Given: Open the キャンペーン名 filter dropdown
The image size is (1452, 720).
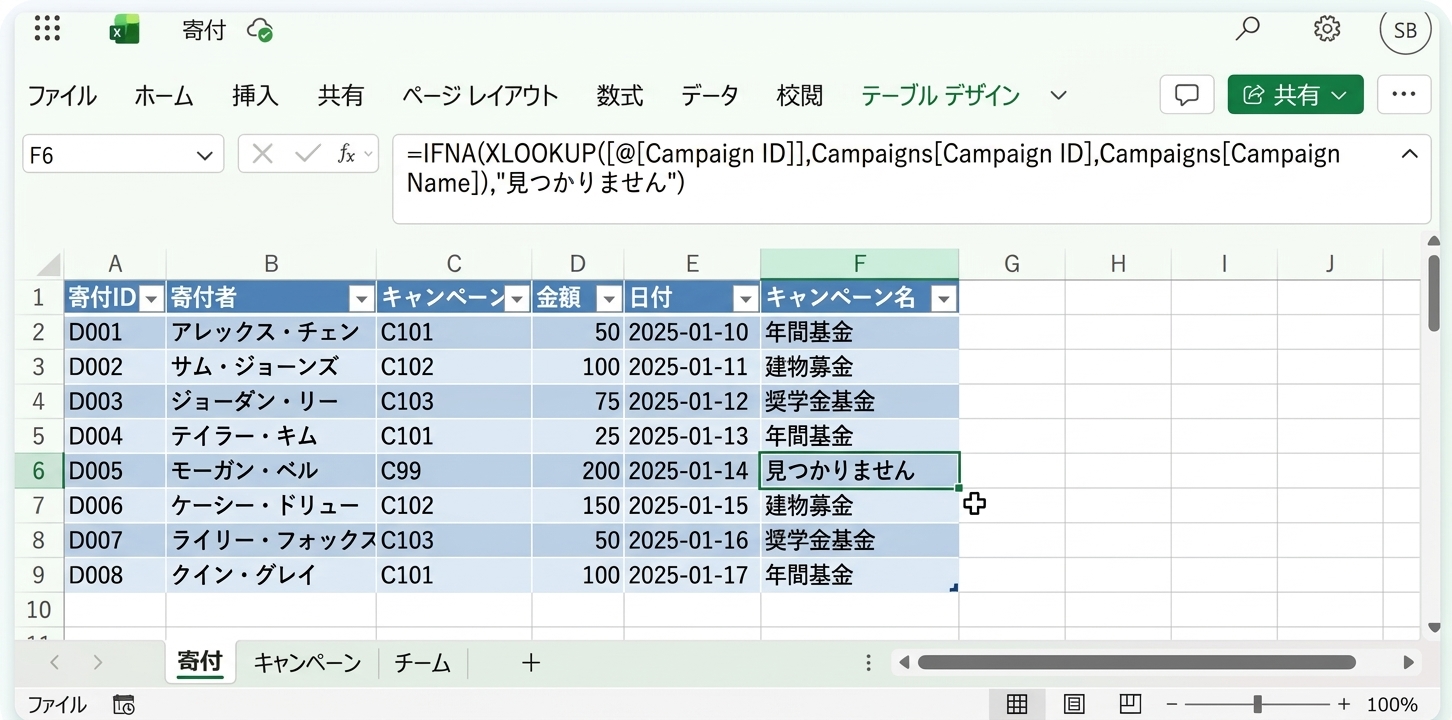Looking at the screenshot, I should [x=943, y=298].
